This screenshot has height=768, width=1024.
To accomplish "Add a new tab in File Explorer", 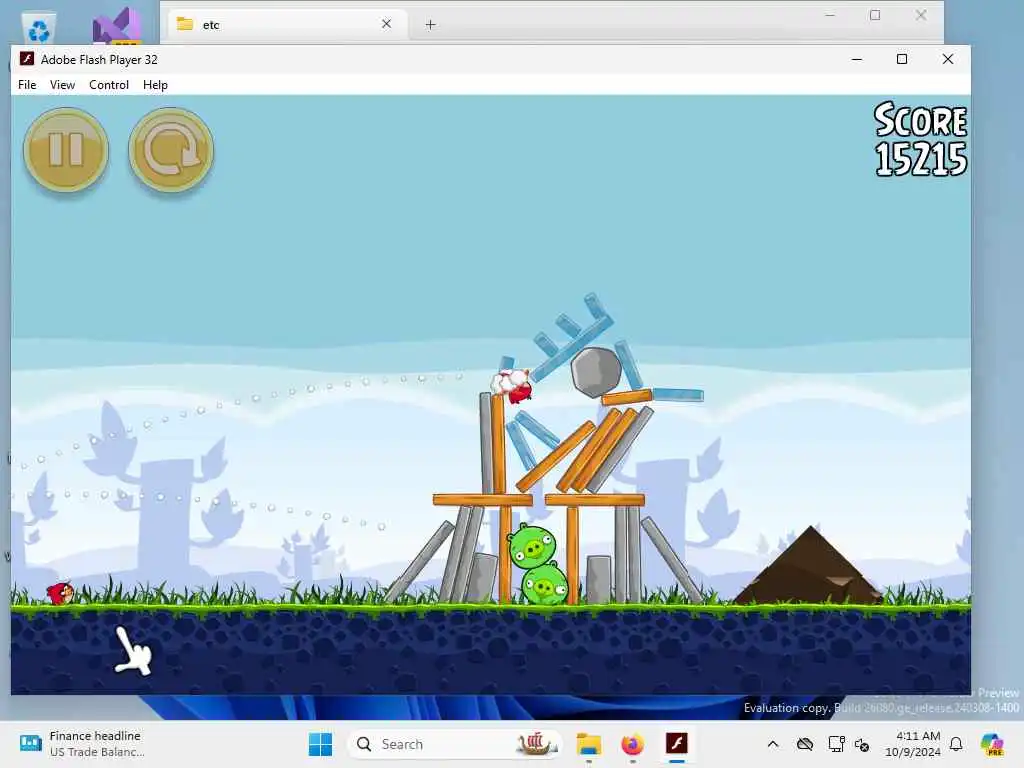I will pyautogui.click(x=430, y=25).
